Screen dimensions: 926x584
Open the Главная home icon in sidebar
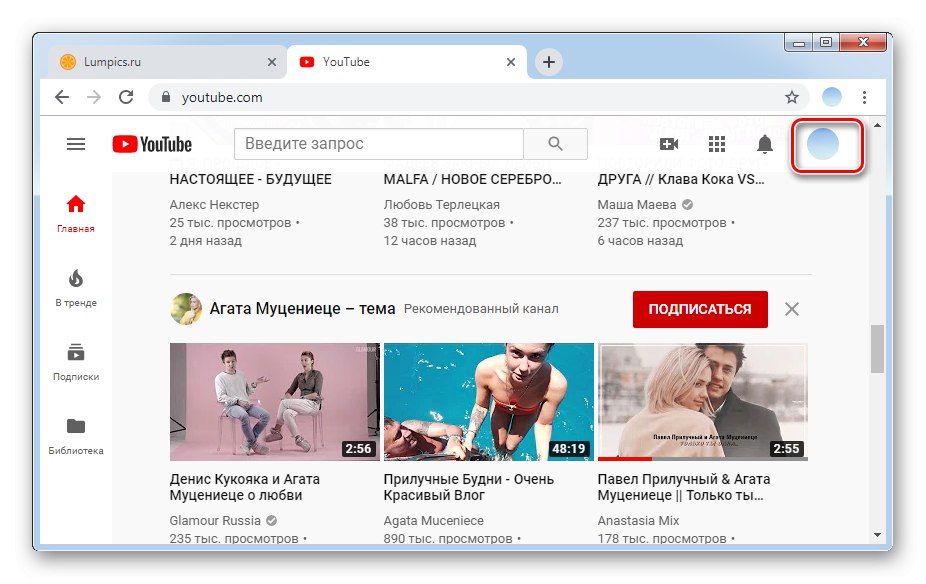coord(76,203)
